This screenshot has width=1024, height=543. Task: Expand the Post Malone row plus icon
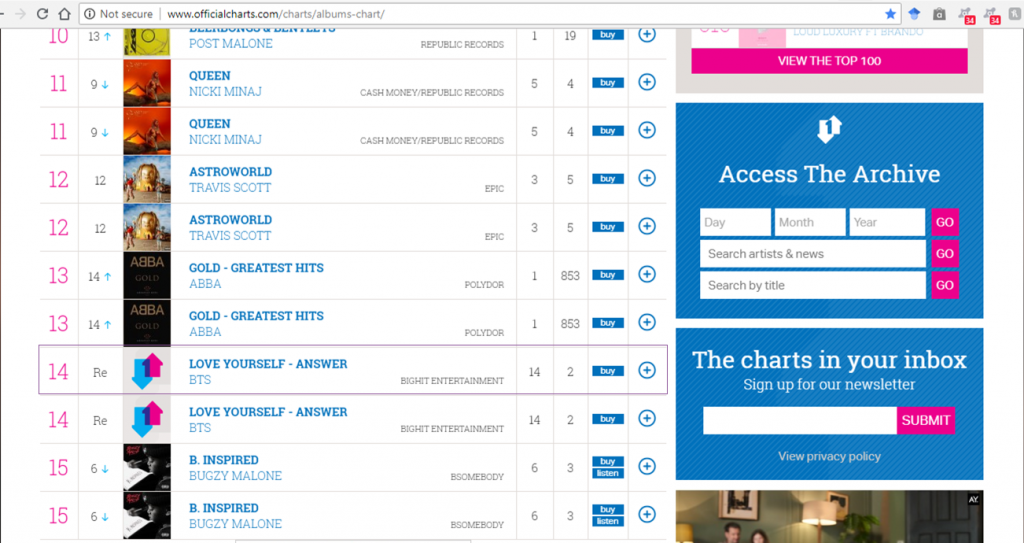click(x=647, y=35)
